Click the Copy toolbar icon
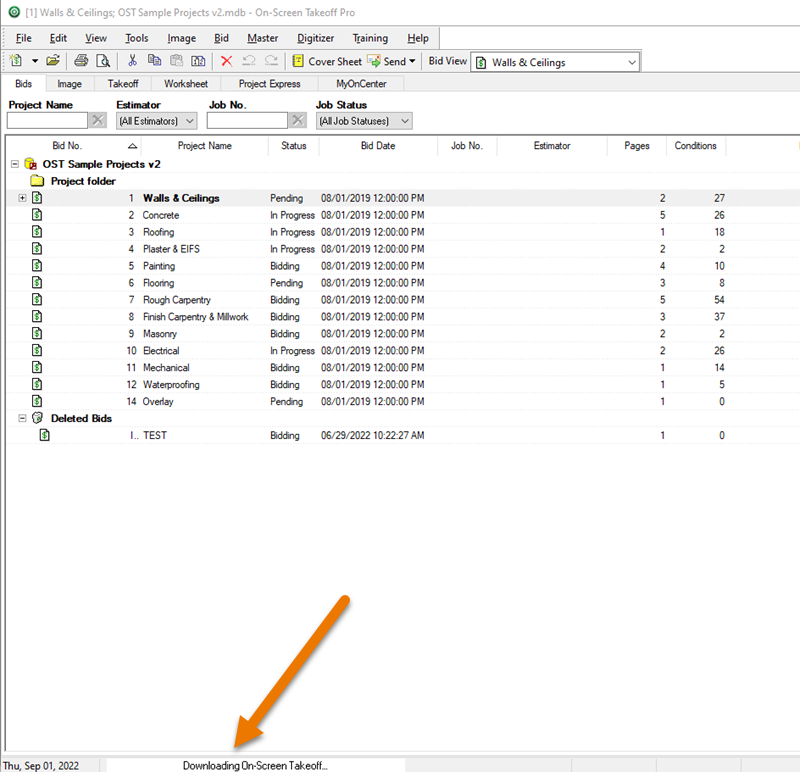Image resolution: width=800 pixels, height=772 pixels. click(x=154, y=61)
